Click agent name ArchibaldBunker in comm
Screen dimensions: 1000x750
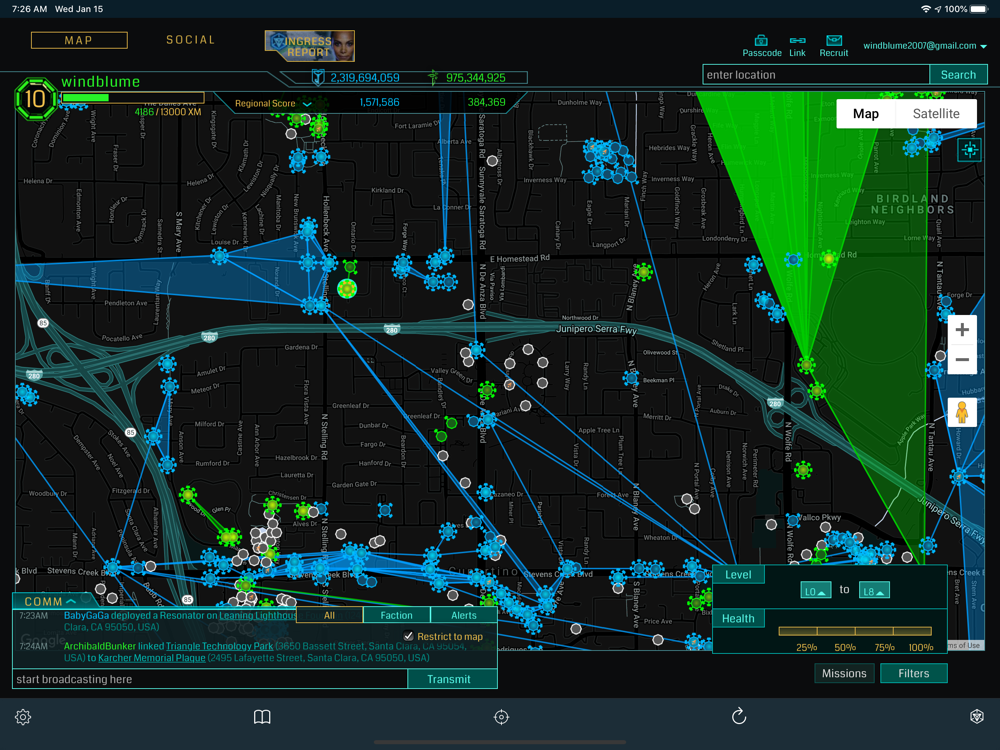click(100, 646)
